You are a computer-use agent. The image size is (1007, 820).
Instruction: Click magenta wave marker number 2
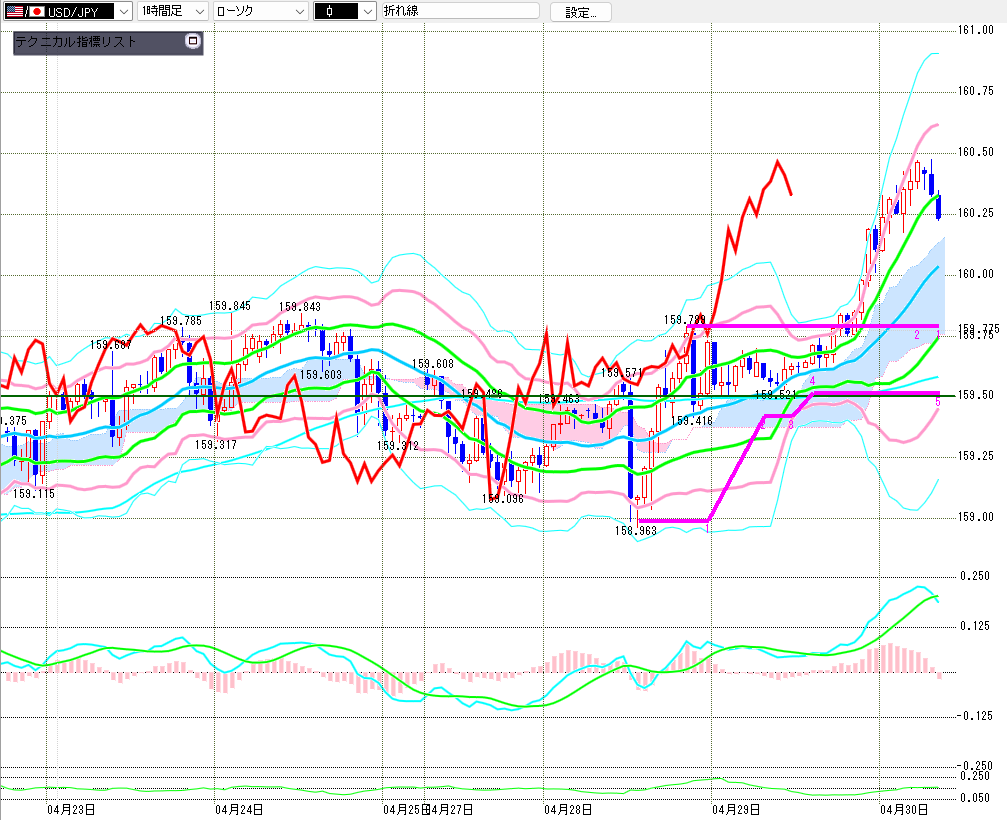917,334
